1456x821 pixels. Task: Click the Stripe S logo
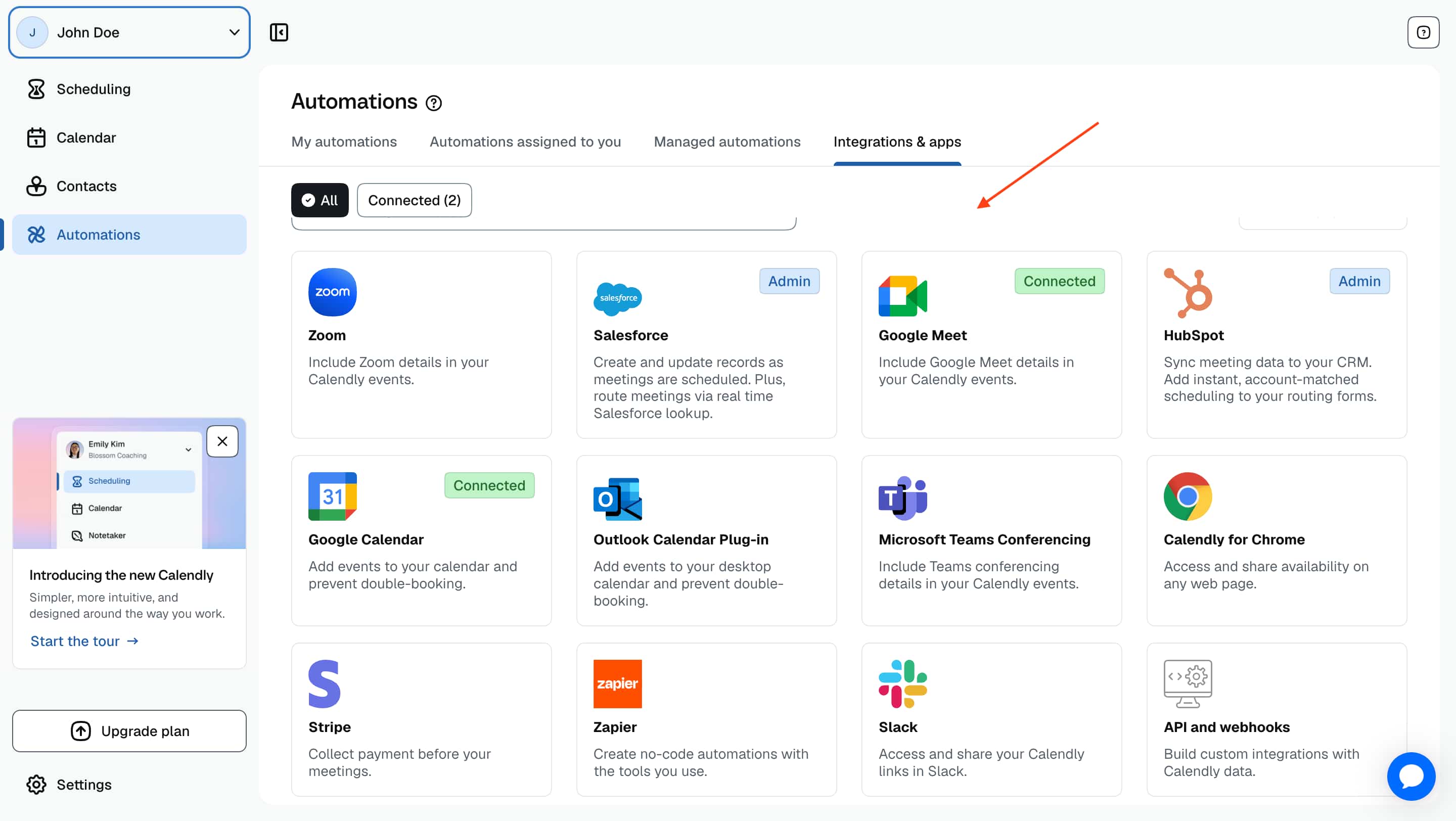[325, 683]
